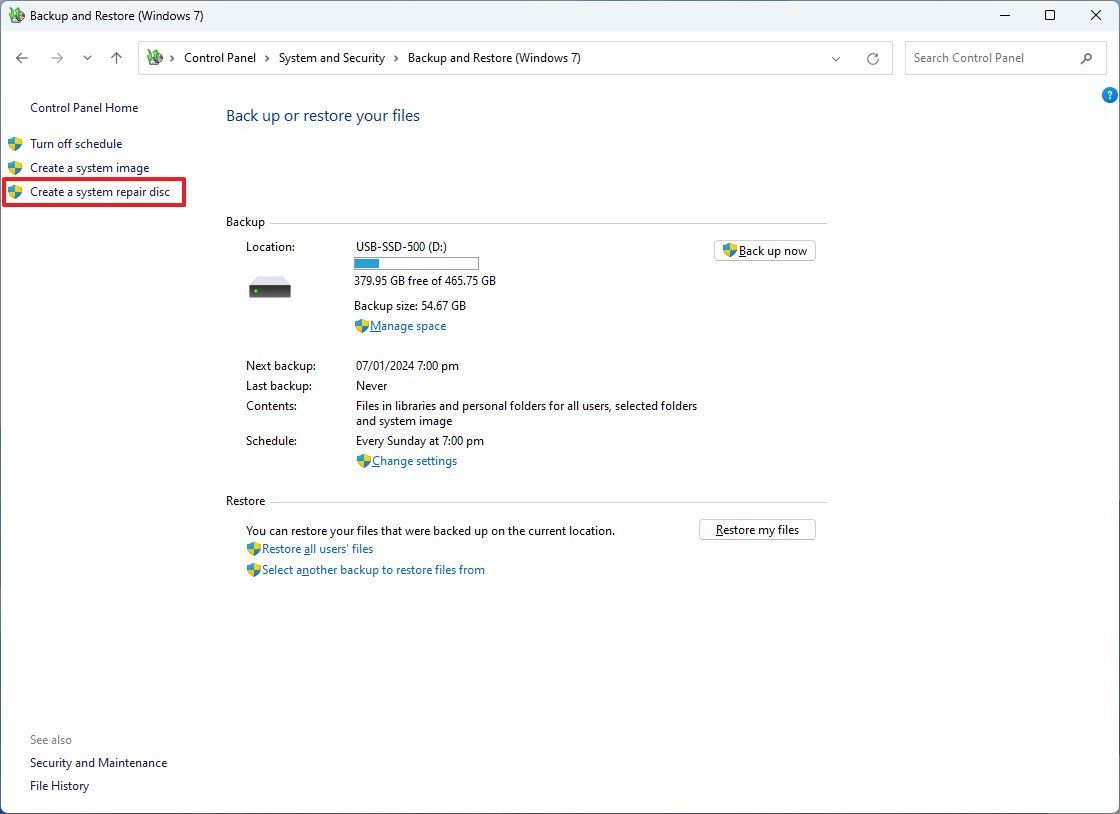
Task: Click the Up one level arrow
Action: pos(116,58)
